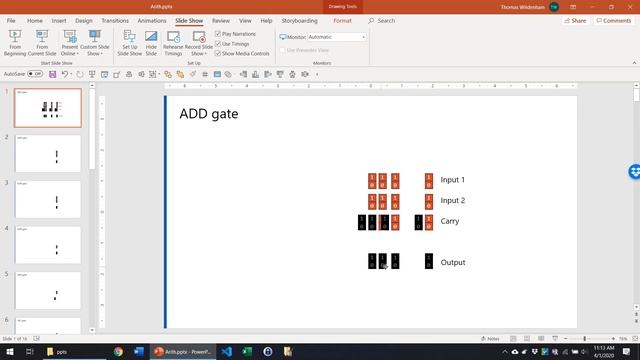Start slideshow From Current Slide
Screen dimensions: 640x360
point(42,43)
